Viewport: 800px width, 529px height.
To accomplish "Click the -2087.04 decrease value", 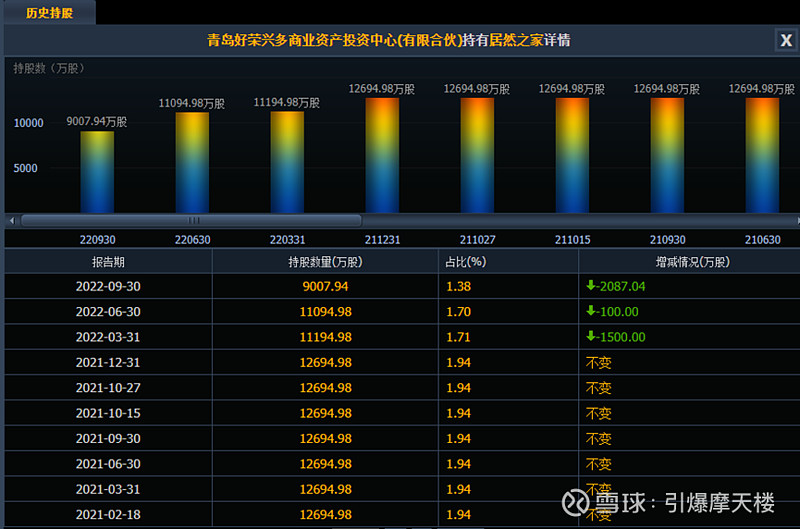I will 620,286.
